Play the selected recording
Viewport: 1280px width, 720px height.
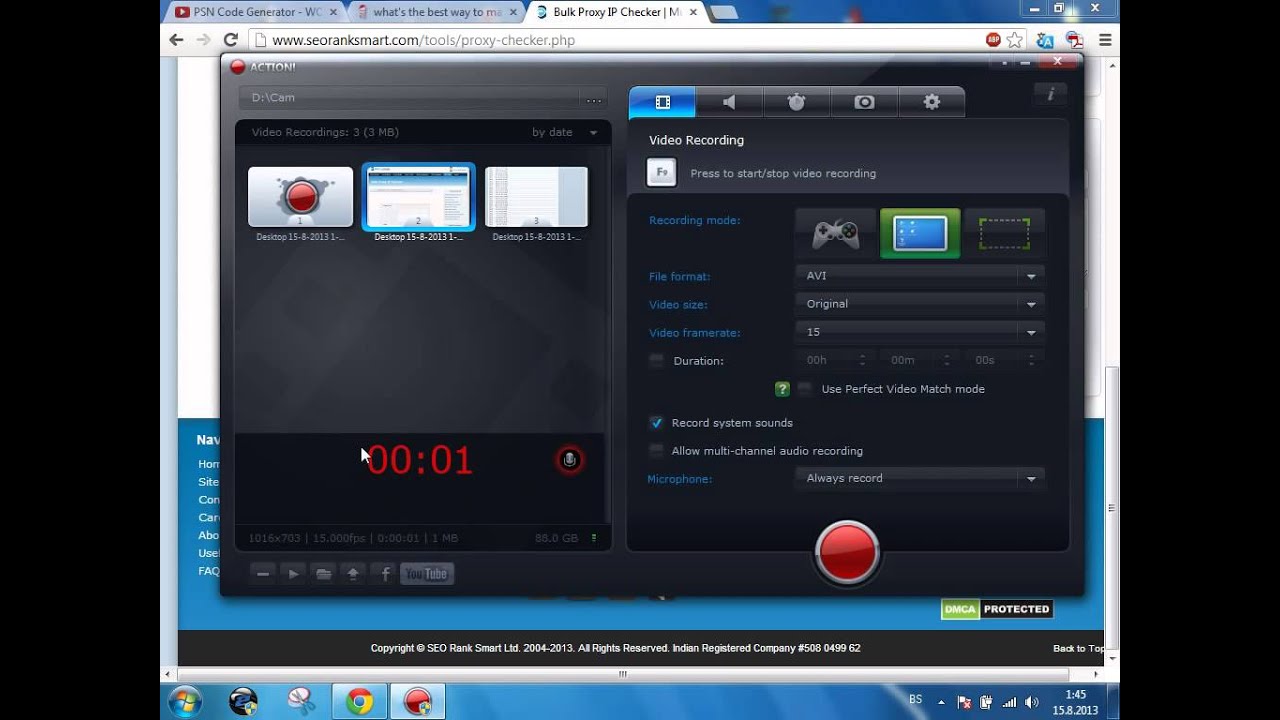pyautogui.click(x=293, y=573)
